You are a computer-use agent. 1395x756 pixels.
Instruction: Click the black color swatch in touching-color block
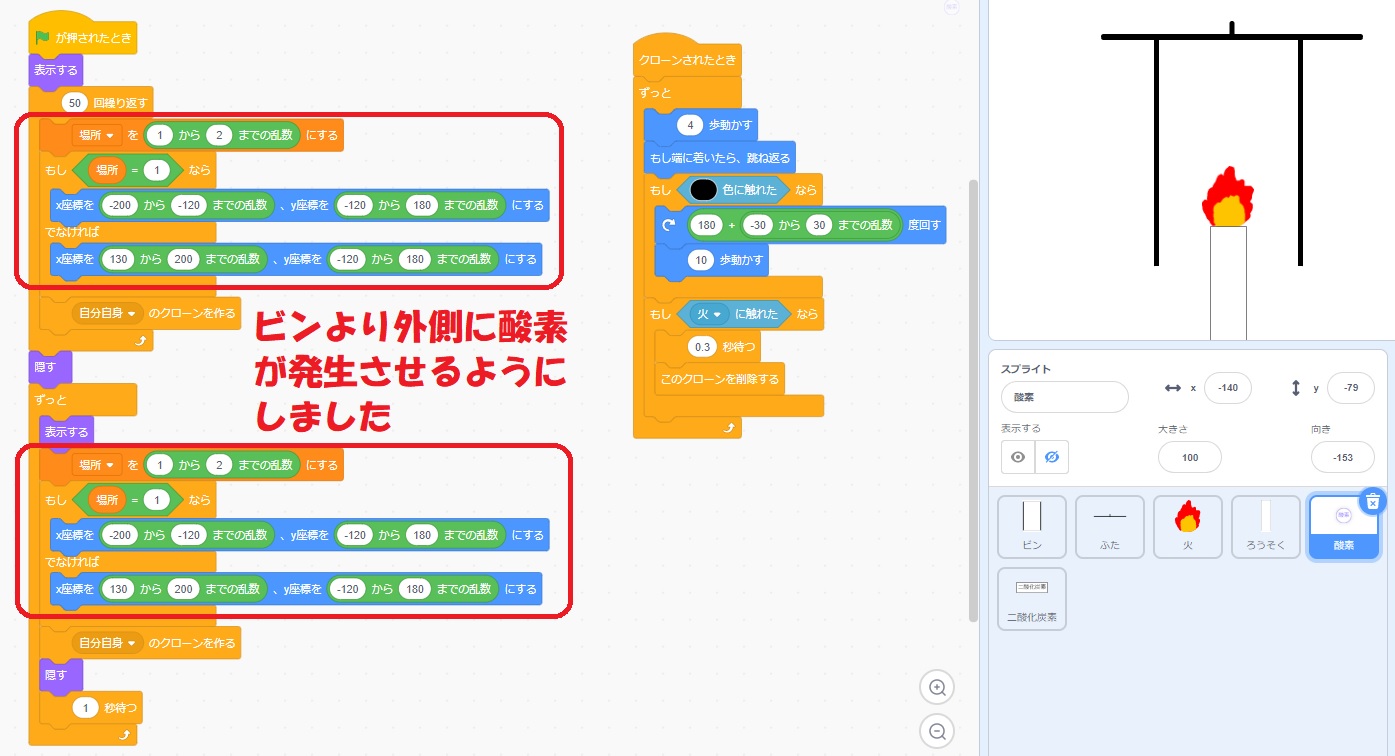point(704,189)
